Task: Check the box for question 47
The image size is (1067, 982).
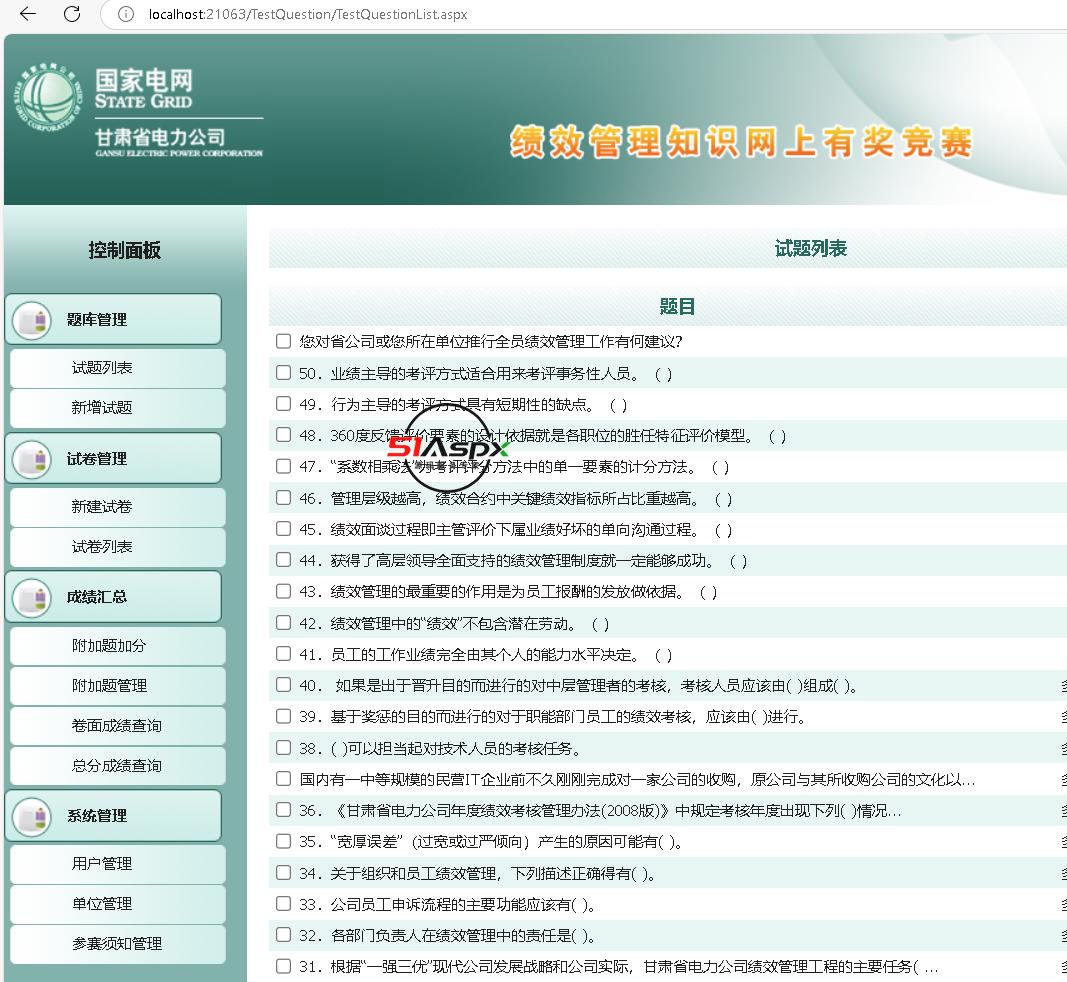Action: click(283, 466)
